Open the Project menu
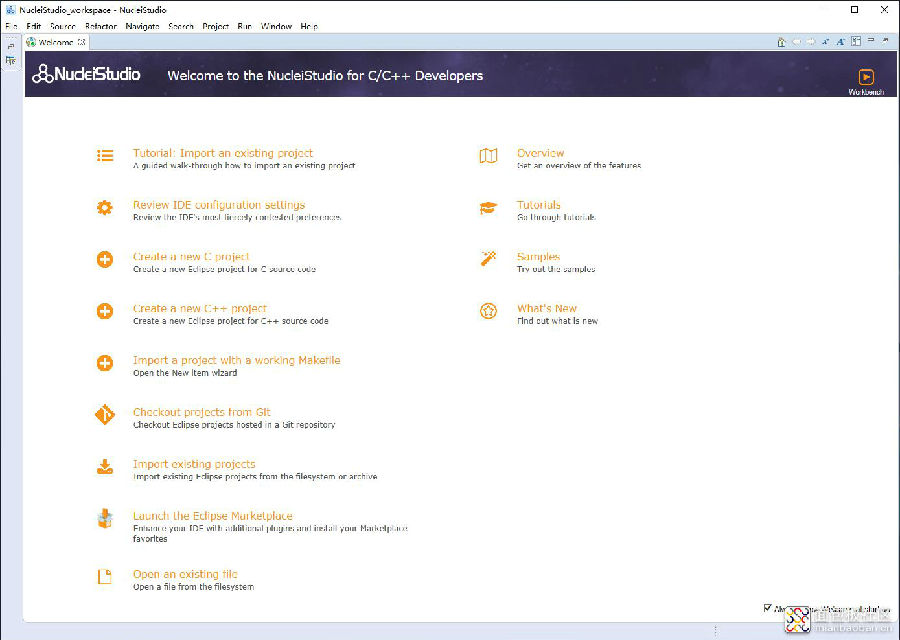This screenshot has height=640, width=900. point(216,26)
